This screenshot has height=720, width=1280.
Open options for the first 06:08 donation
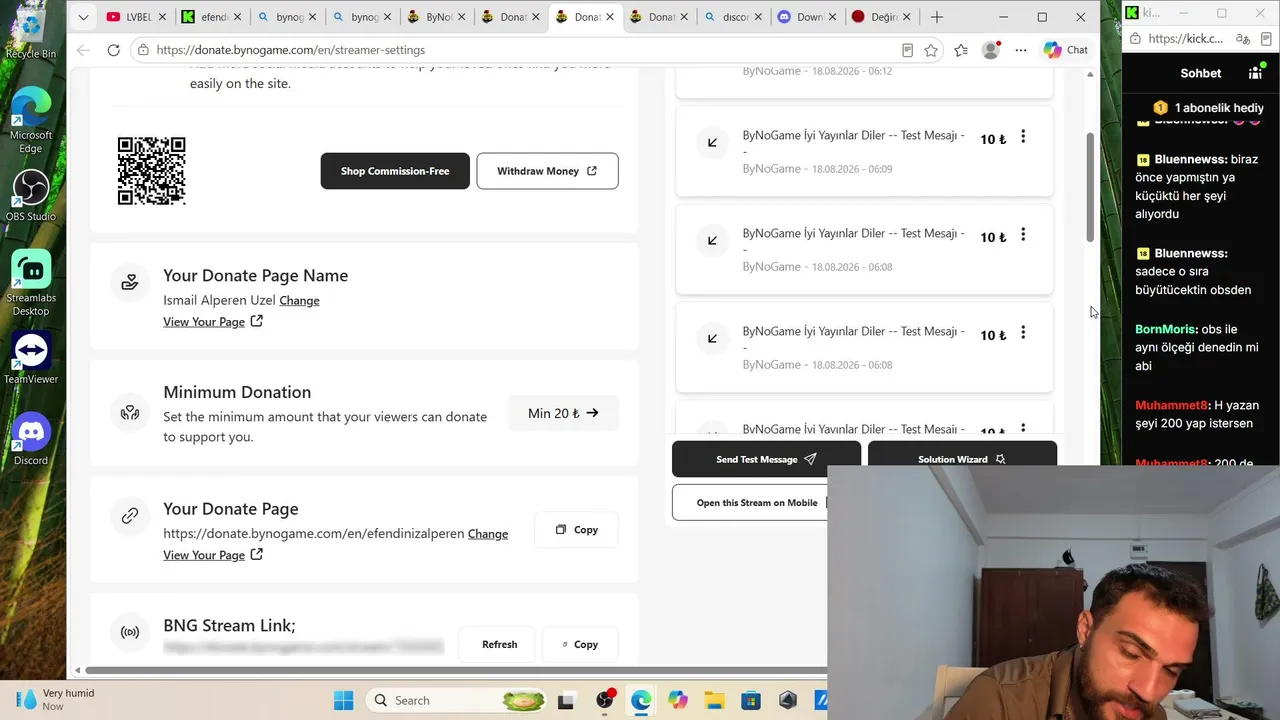1023,235
